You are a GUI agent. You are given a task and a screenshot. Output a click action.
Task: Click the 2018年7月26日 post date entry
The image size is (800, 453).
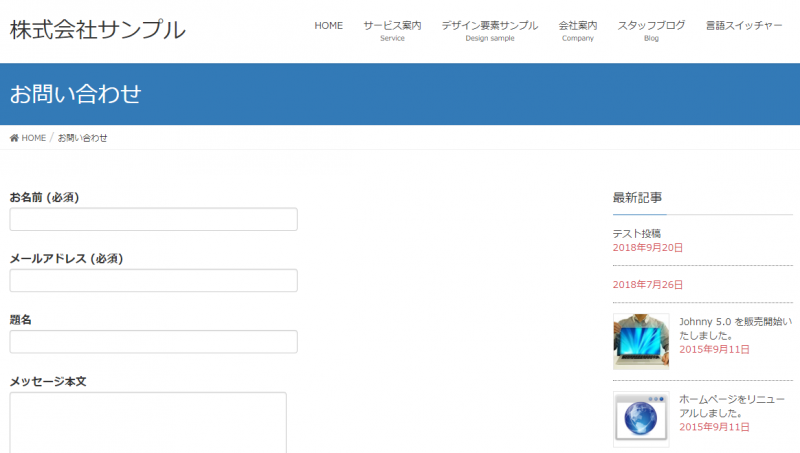pyautogui.click(x=648, y=285)
